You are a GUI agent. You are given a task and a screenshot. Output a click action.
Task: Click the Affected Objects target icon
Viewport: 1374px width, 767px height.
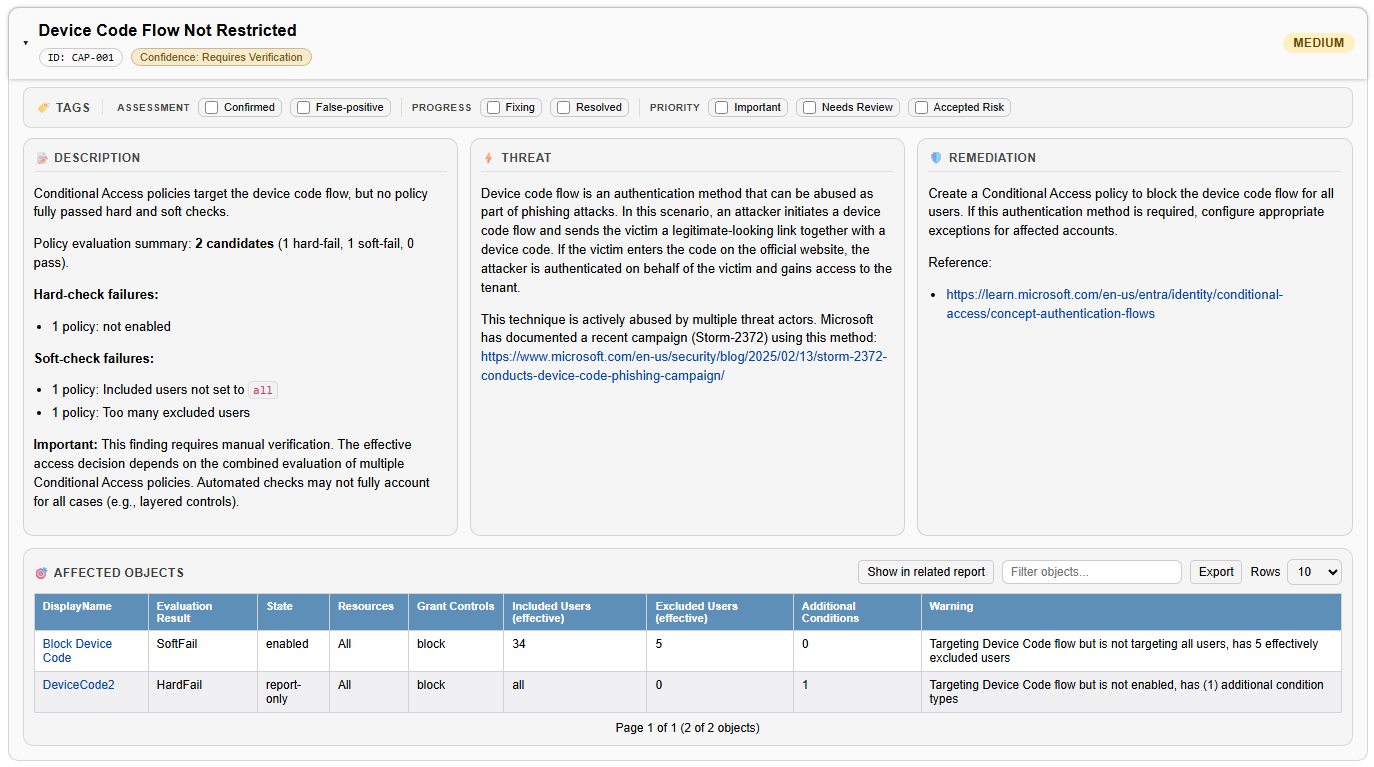pyautogui.click(x=41, y=573)
